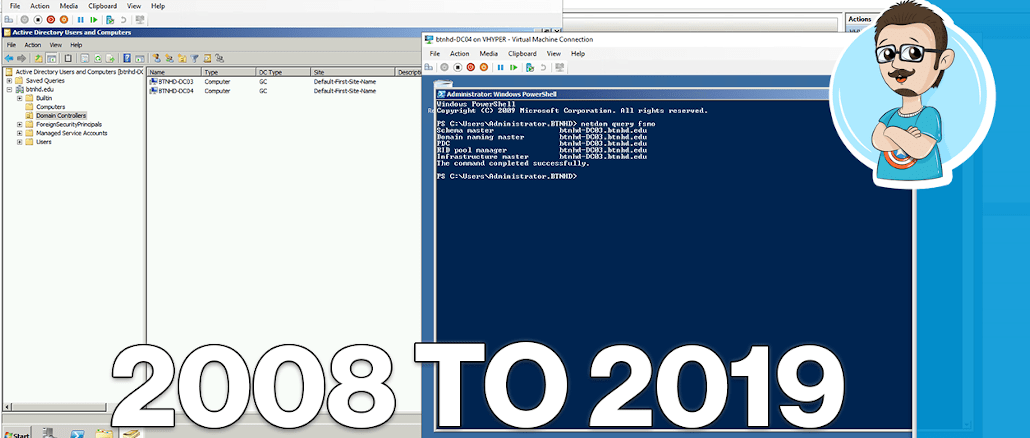Open PowerShell from the taskbar
Viewport: 1030px width, 438px height.
tap(78, 433)
